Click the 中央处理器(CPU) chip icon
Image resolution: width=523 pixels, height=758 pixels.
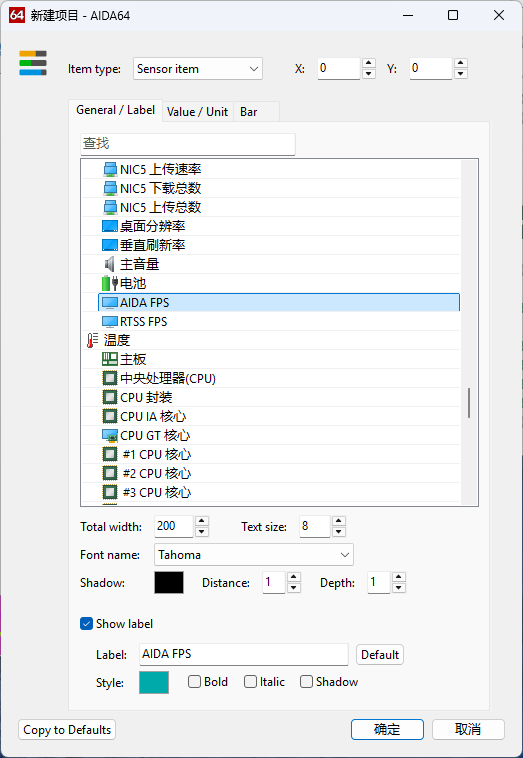110,378
